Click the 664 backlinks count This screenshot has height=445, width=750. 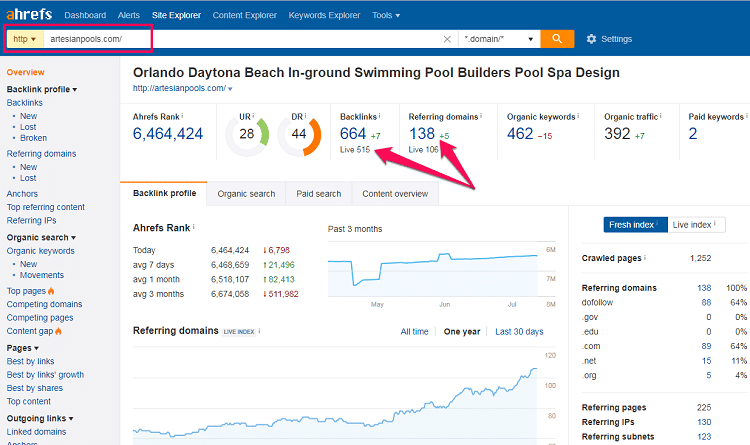point(353,134)
